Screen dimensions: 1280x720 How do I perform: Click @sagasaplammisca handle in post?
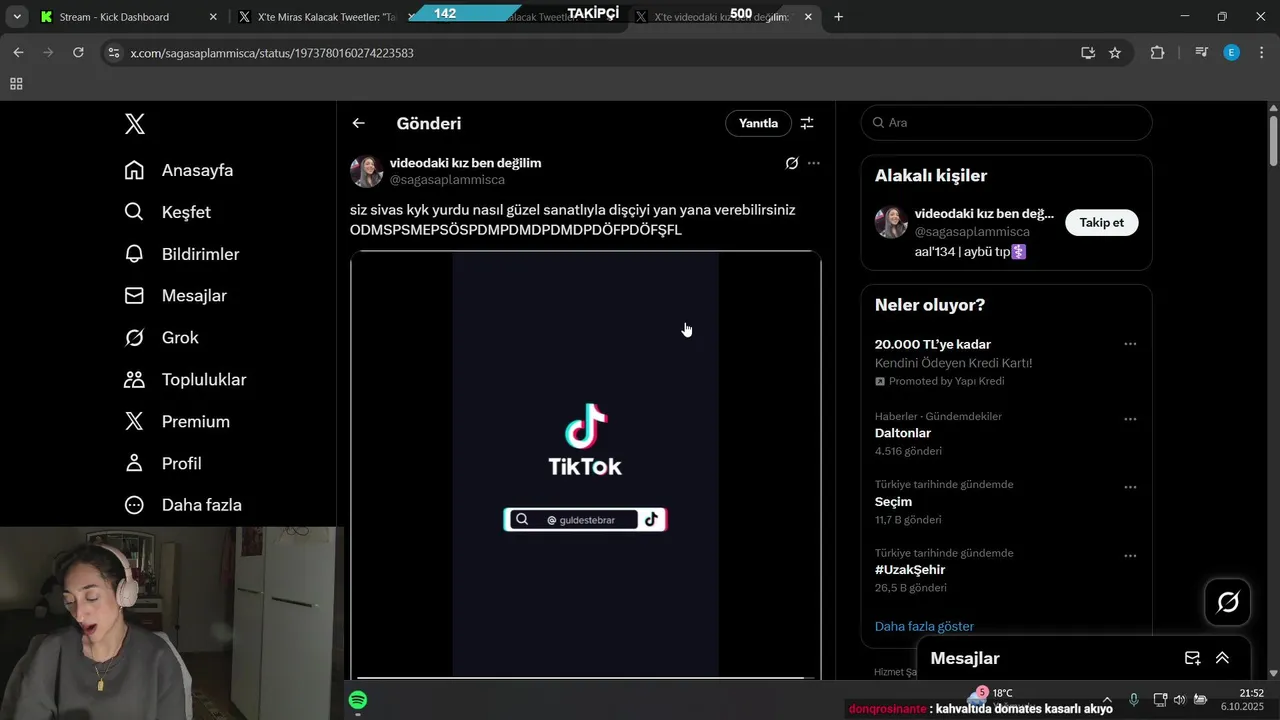[447, 180]
